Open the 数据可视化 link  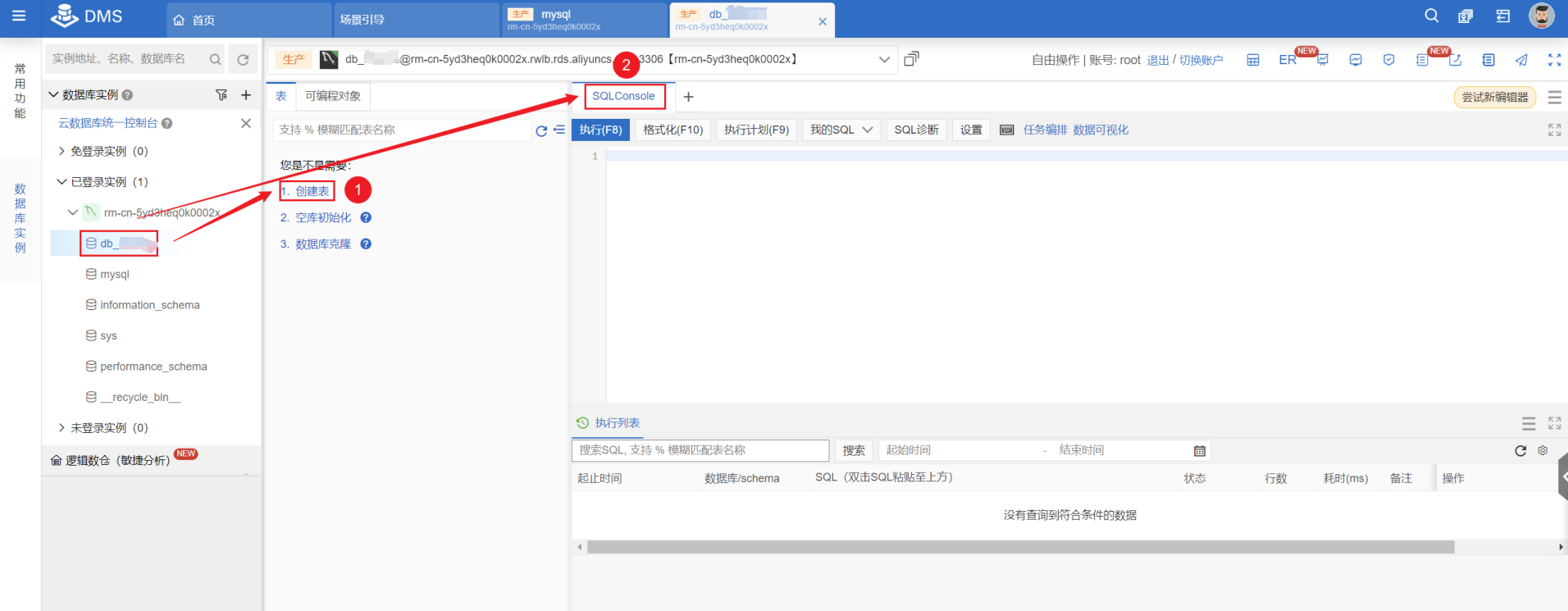pyautogui.click(x=1101, y=130)
